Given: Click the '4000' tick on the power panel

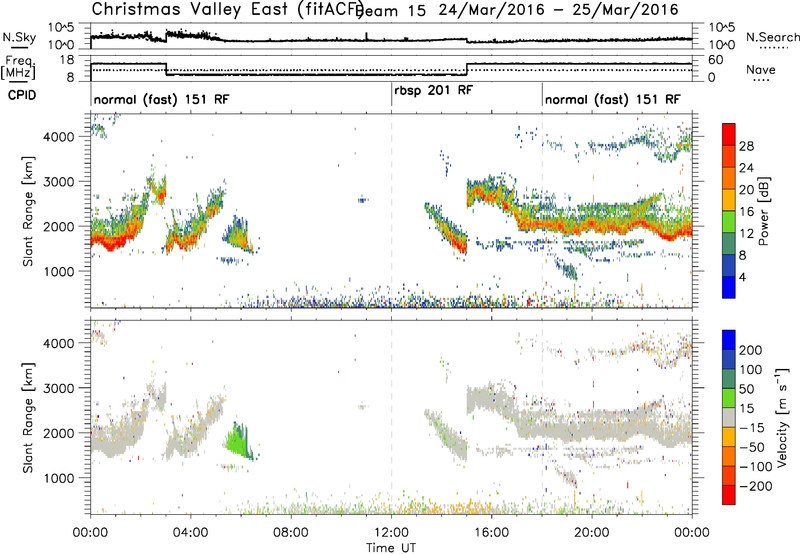Looking at the screenshot, I should coord(58,137).
